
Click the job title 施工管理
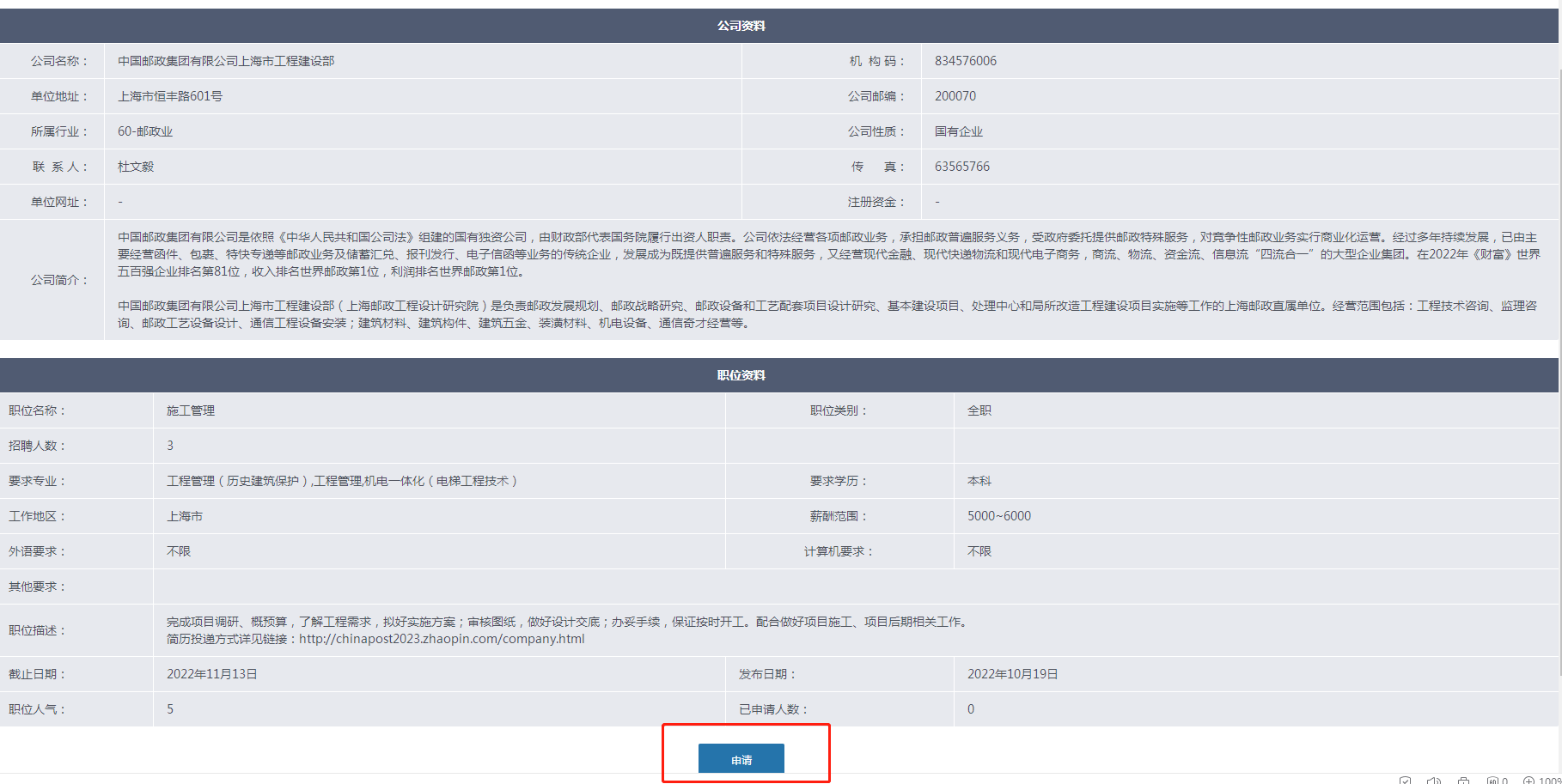[x=191, y=410]
